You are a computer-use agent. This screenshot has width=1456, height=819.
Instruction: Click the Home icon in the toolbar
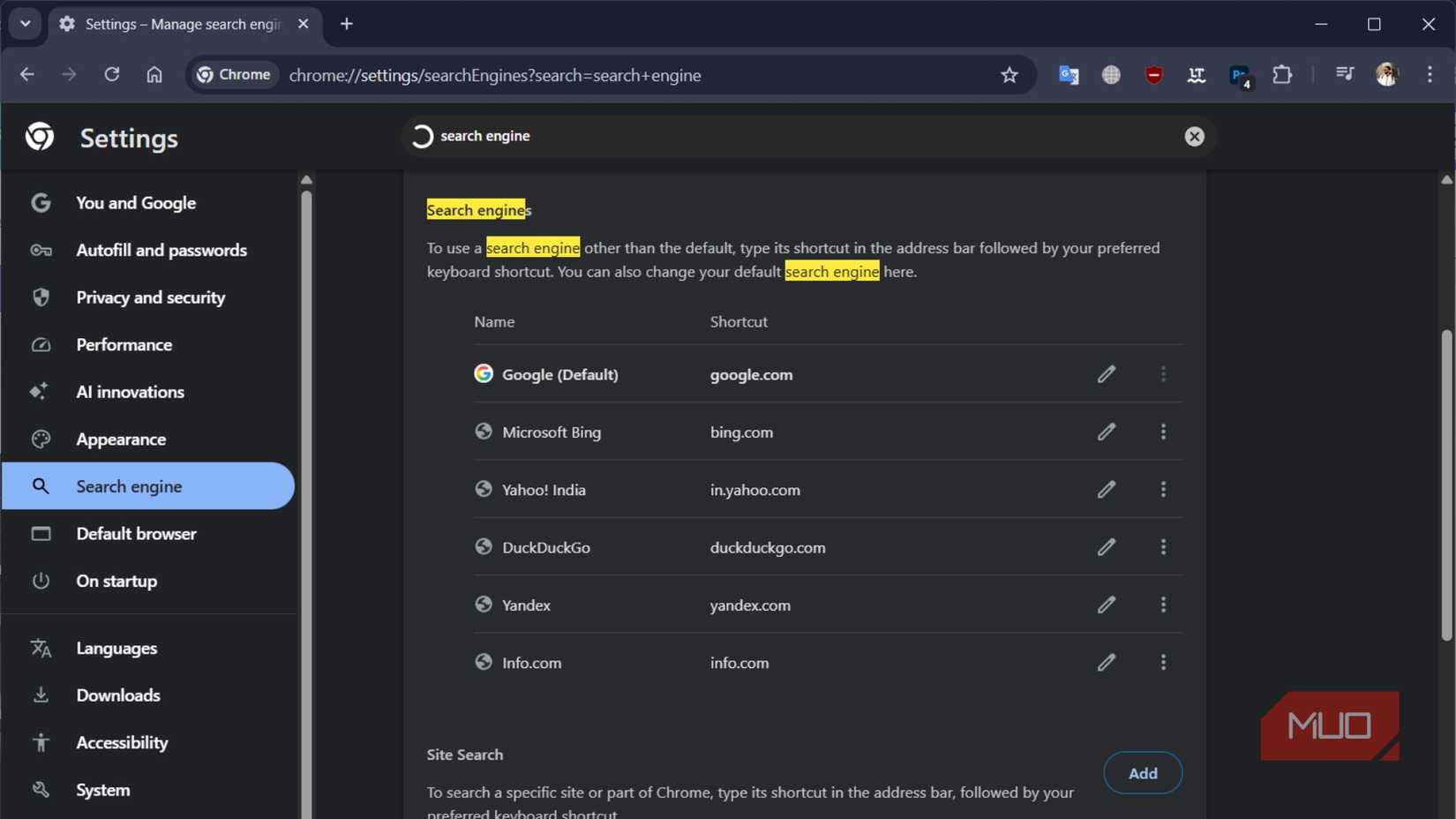pos(154,75)
